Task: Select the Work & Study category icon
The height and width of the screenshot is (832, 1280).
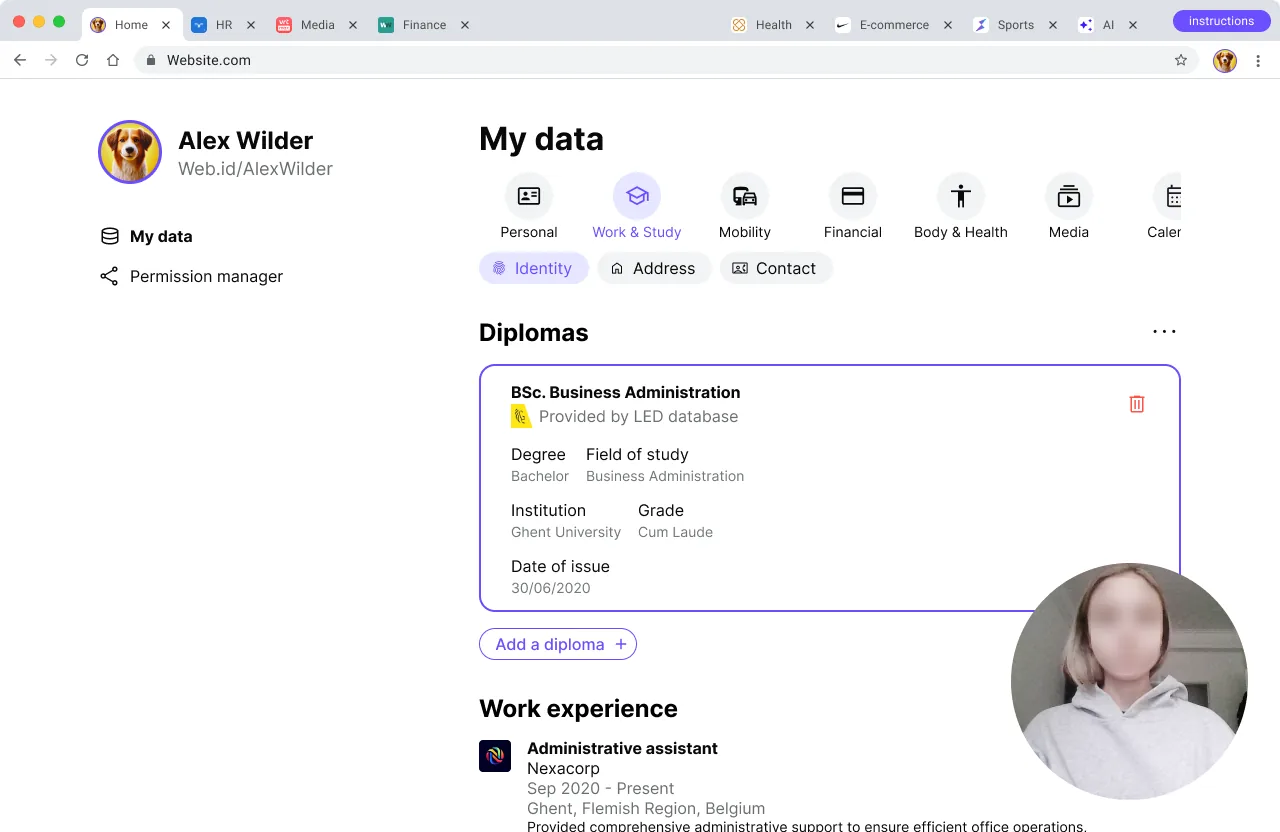Action: point(637,196)
